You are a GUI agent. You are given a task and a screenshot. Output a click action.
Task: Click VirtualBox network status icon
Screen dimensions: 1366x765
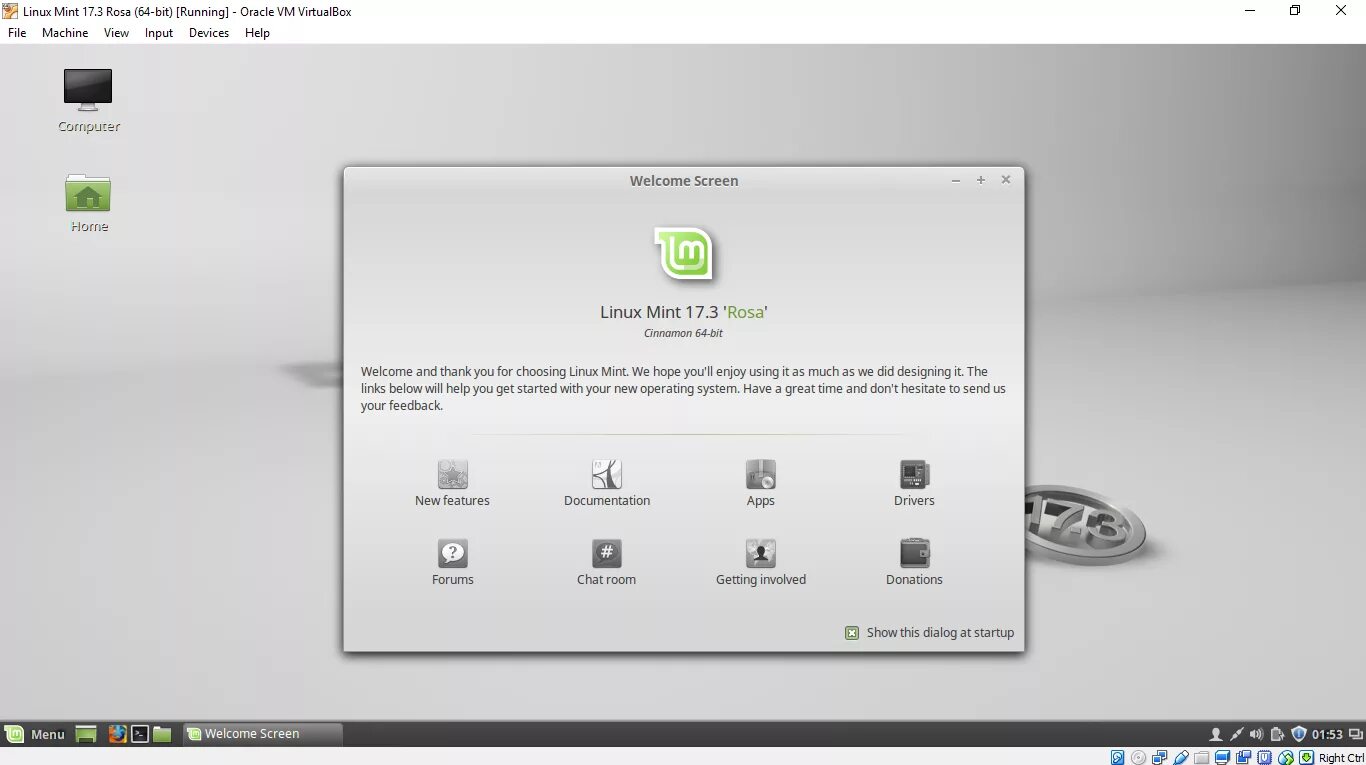1159,757
